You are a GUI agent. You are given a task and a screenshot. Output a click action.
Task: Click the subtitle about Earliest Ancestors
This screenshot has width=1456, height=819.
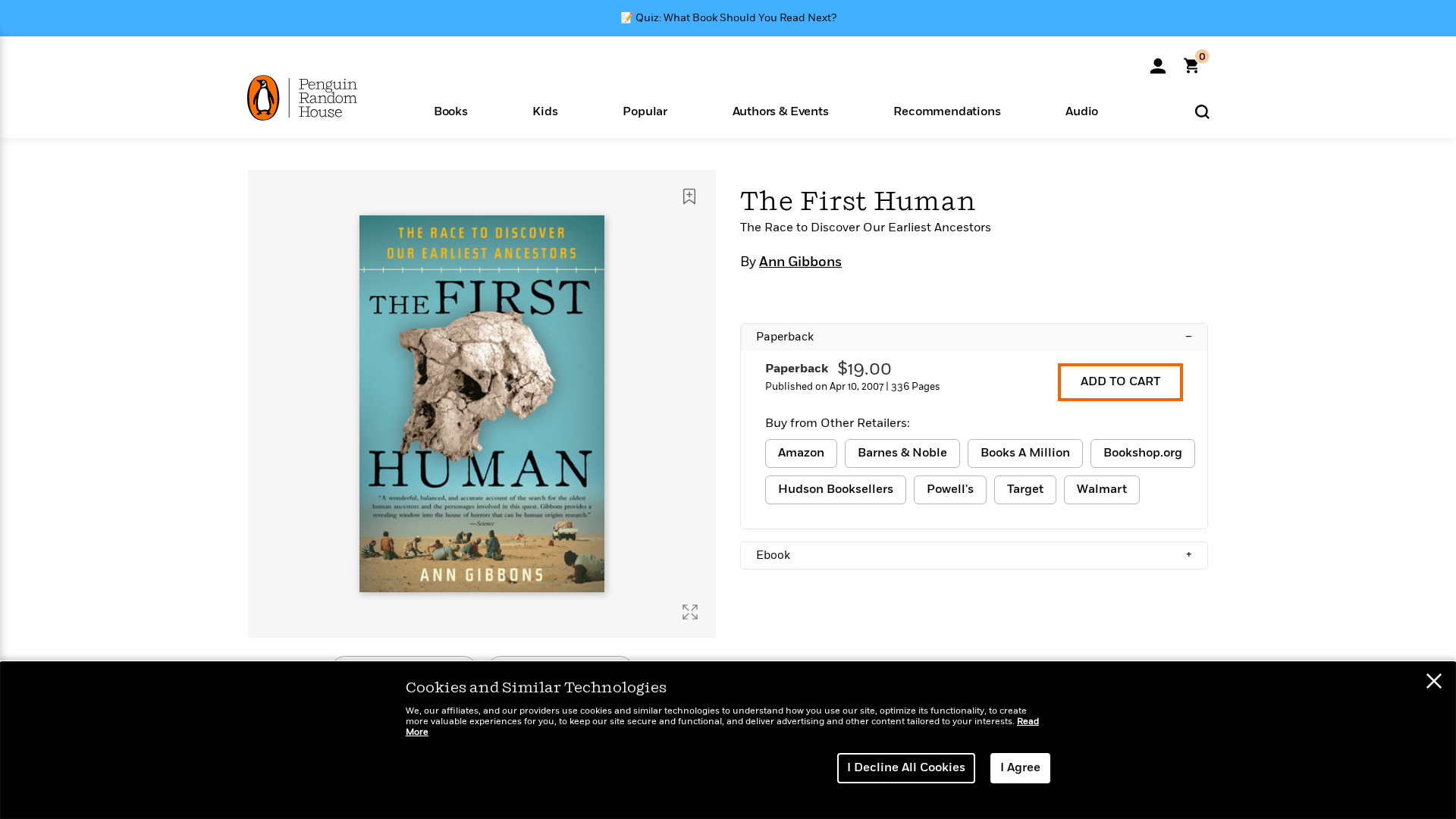coord(865,228)
